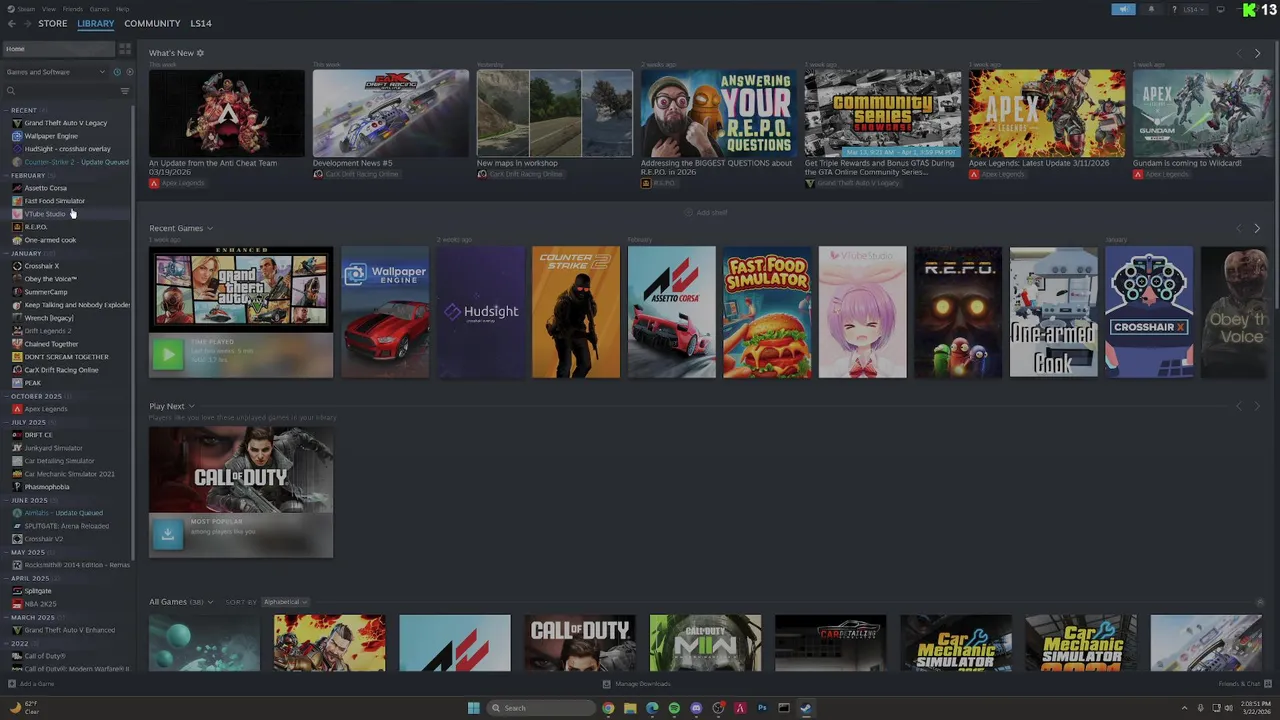The height and width of the screenshot is (720, 1280).
Task: Select R.E.P.O. in the sidebar list
Action: coord(35,227)
